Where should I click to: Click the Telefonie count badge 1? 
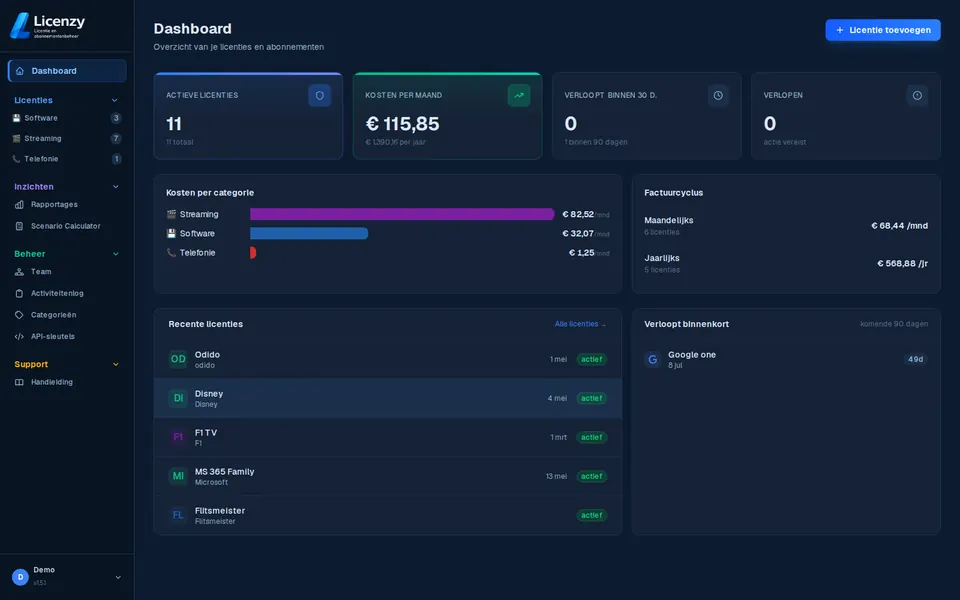coord(116,159)
